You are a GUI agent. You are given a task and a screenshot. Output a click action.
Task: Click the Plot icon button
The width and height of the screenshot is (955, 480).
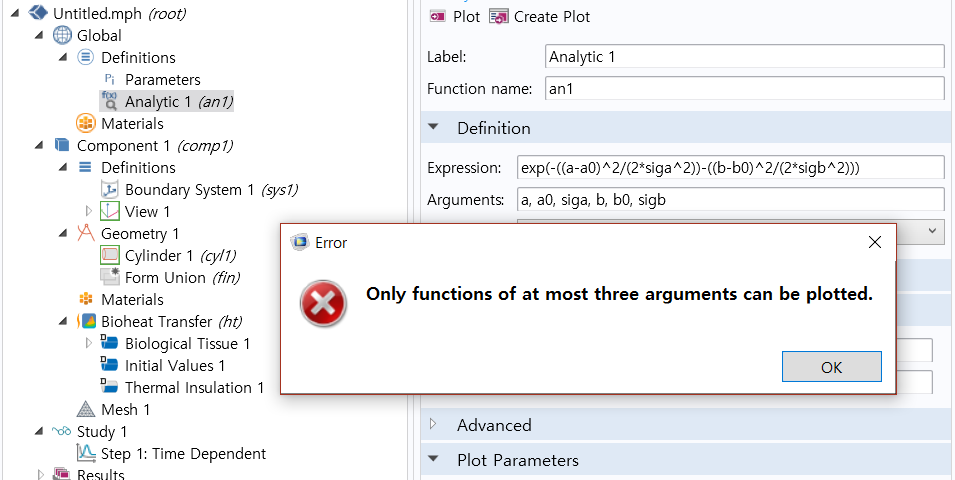[438, 17]
